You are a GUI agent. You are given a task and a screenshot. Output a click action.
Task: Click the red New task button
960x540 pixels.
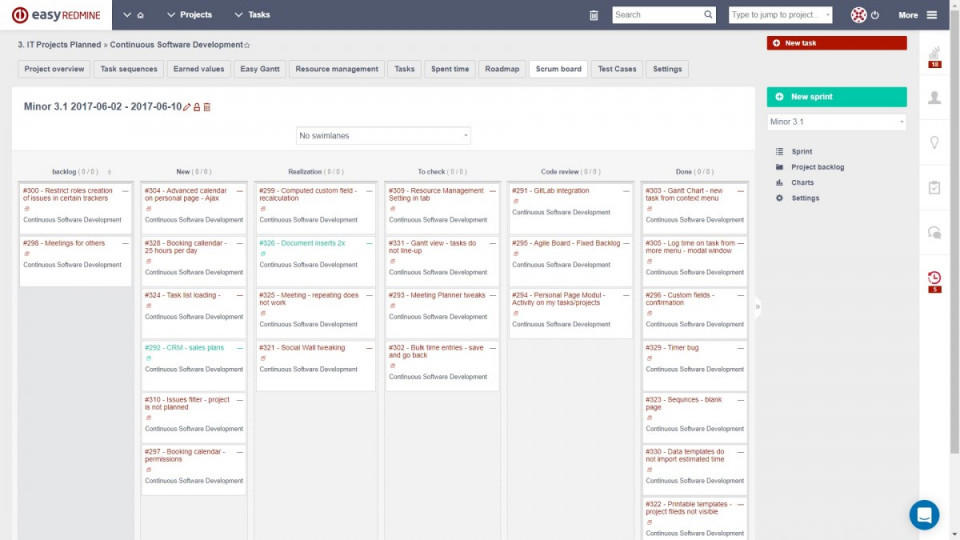(836, 43)
